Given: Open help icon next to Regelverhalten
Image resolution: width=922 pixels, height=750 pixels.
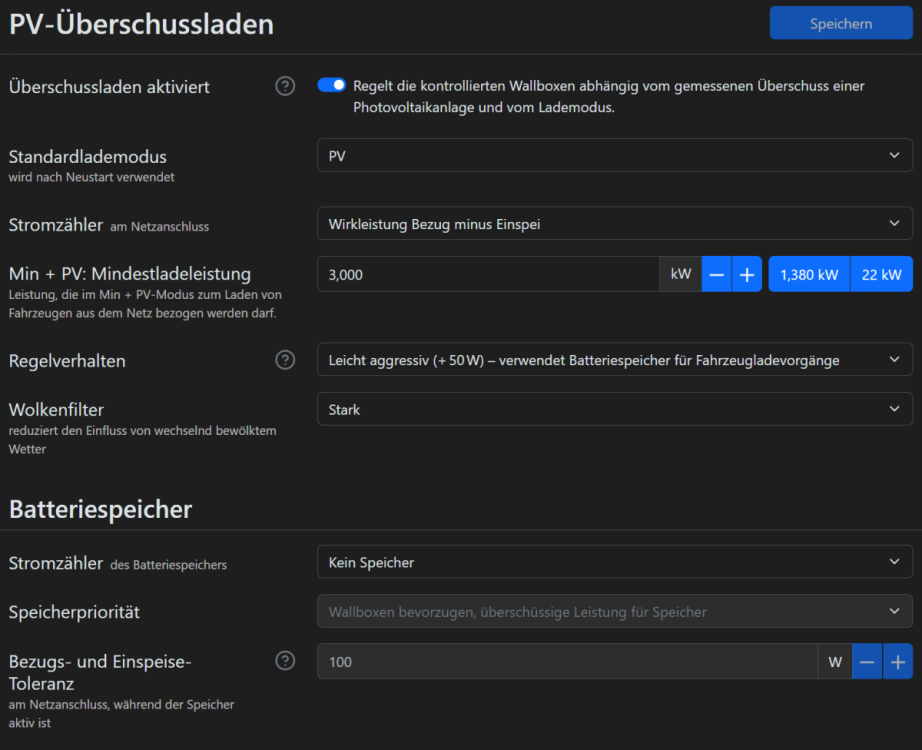Looking at the screenshot, I should (x=285, y=360).
